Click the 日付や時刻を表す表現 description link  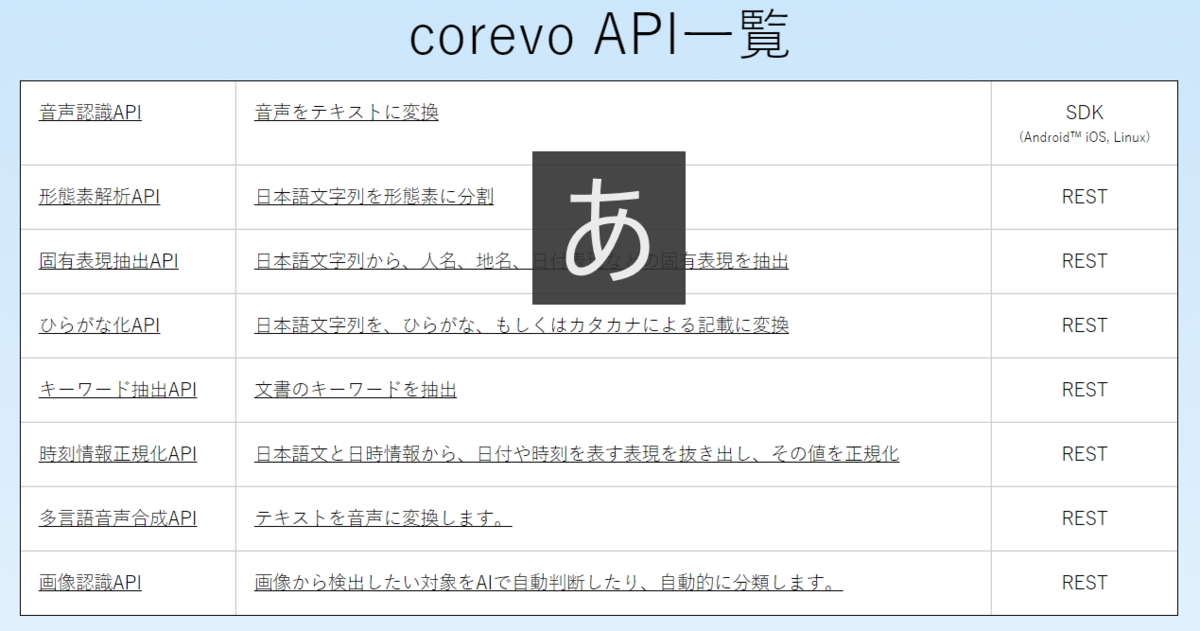tap(577, 454)
